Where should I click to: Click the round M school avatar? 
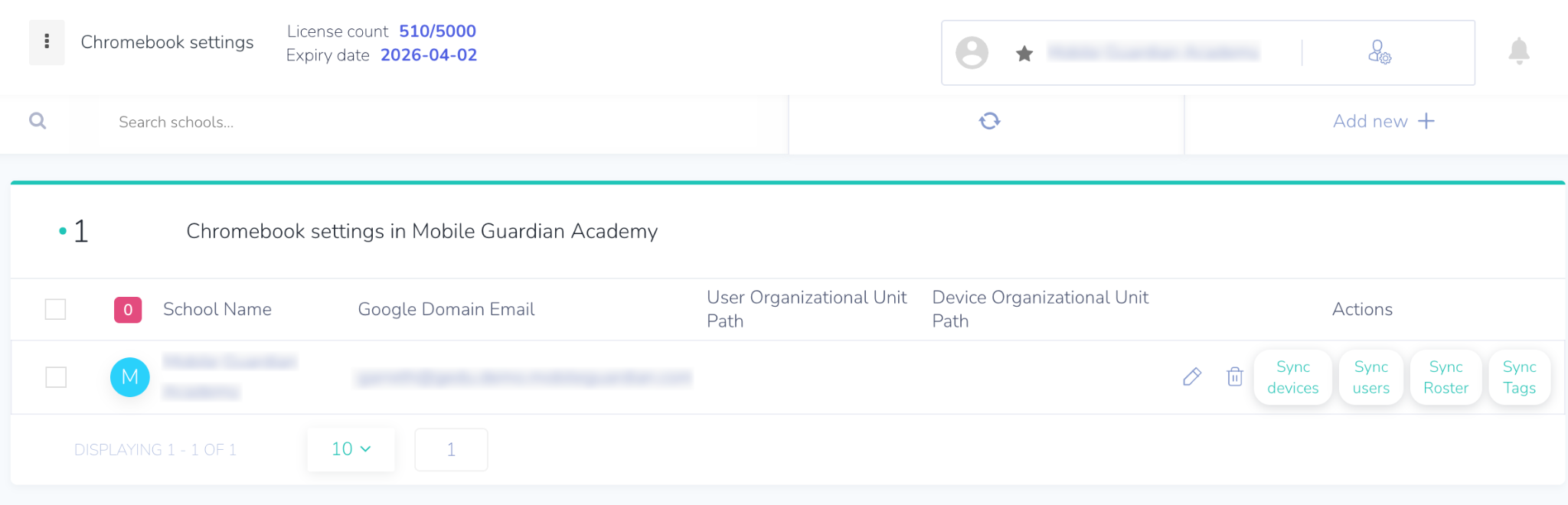(130, 377)
